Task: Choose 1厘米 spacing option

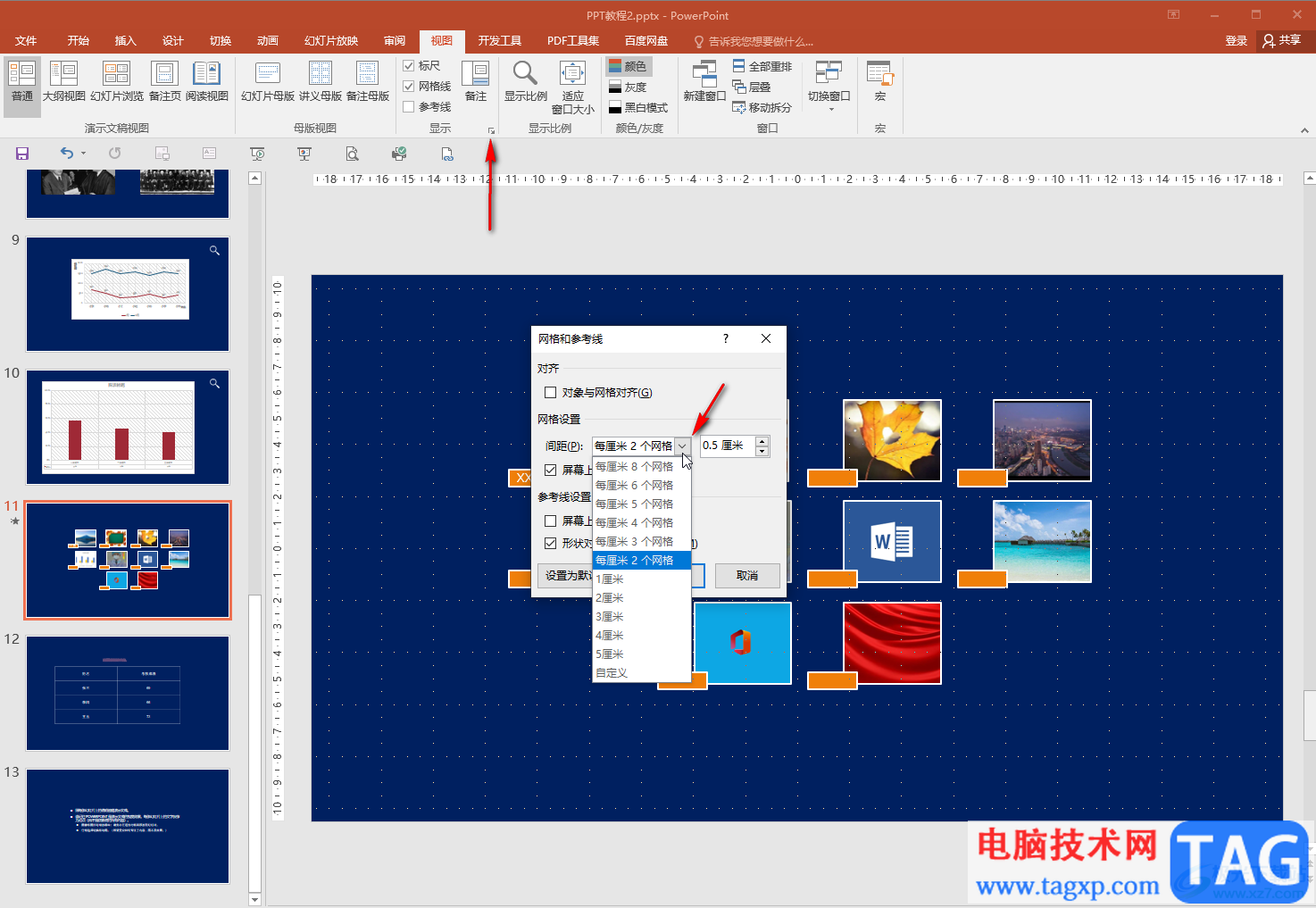Action: coord(641,579)
